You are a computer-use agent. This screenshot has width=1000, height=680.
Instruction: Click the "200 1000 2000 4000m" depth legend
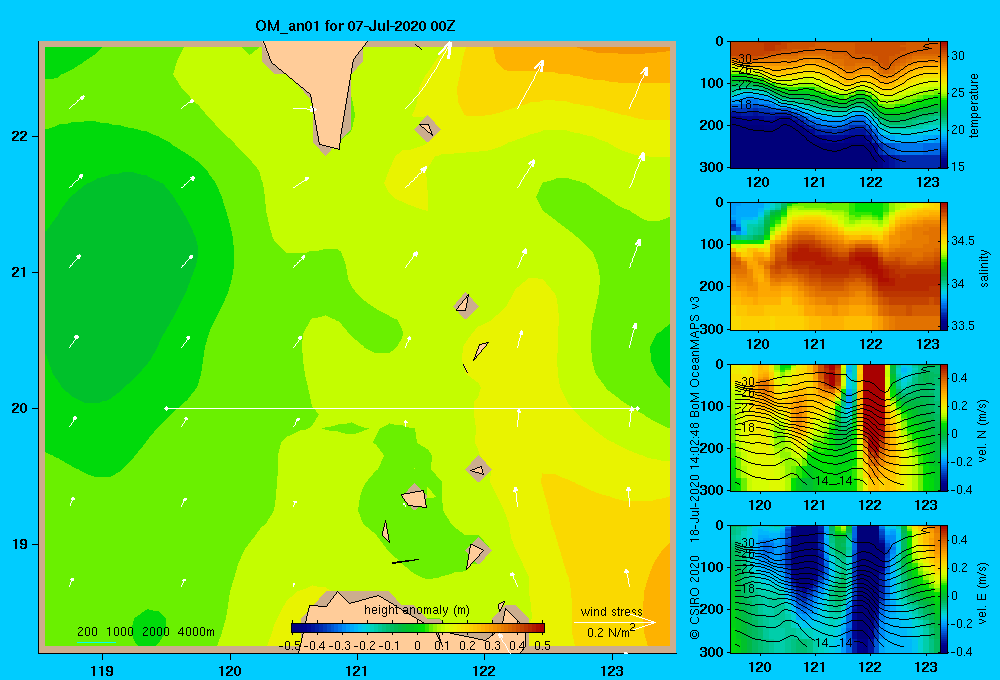point(145,632)
